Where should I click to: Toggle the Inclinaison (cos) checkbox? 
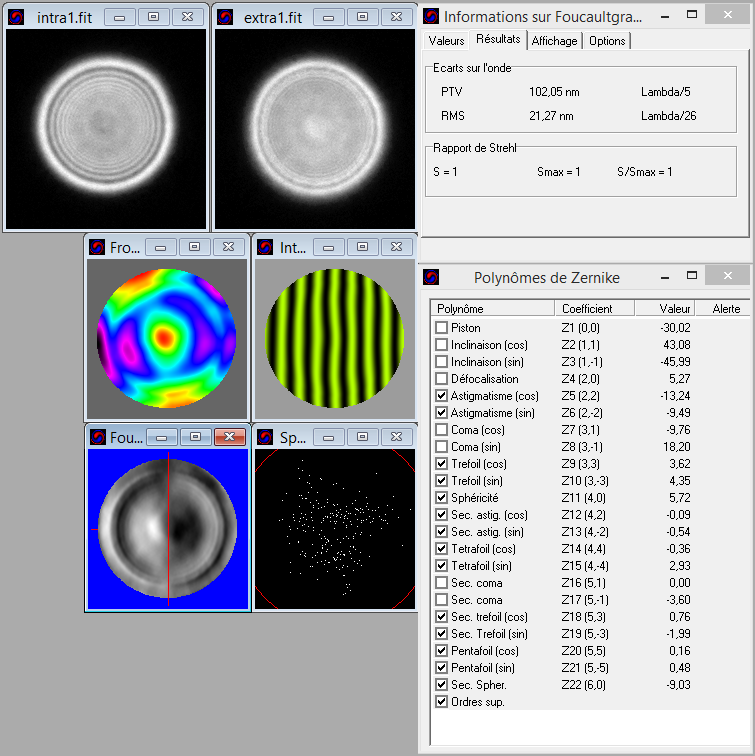pyautogui.click(x=441, y=345)
